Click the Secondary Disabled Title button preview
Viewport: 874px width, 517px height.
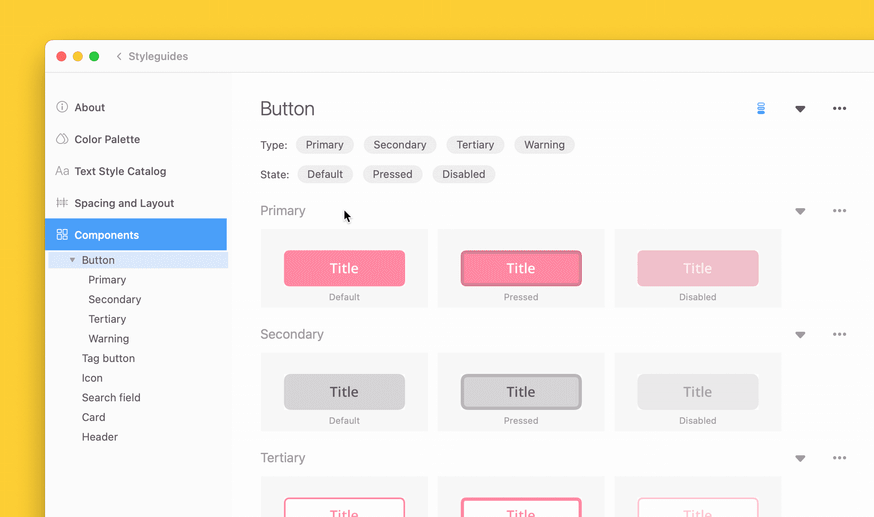coord(698,392)
